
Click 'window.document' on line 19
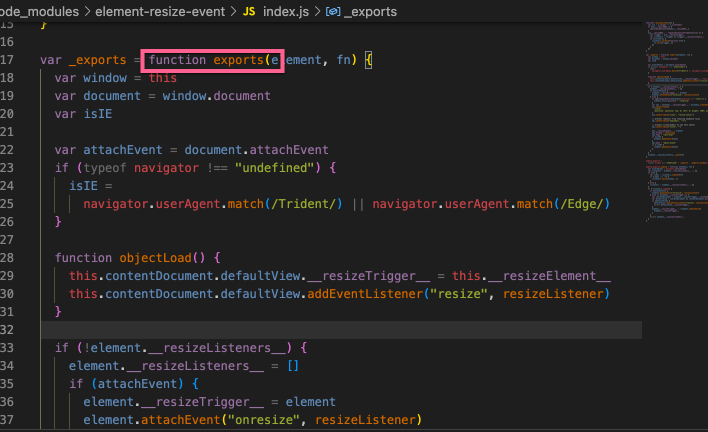coord(216,96)
